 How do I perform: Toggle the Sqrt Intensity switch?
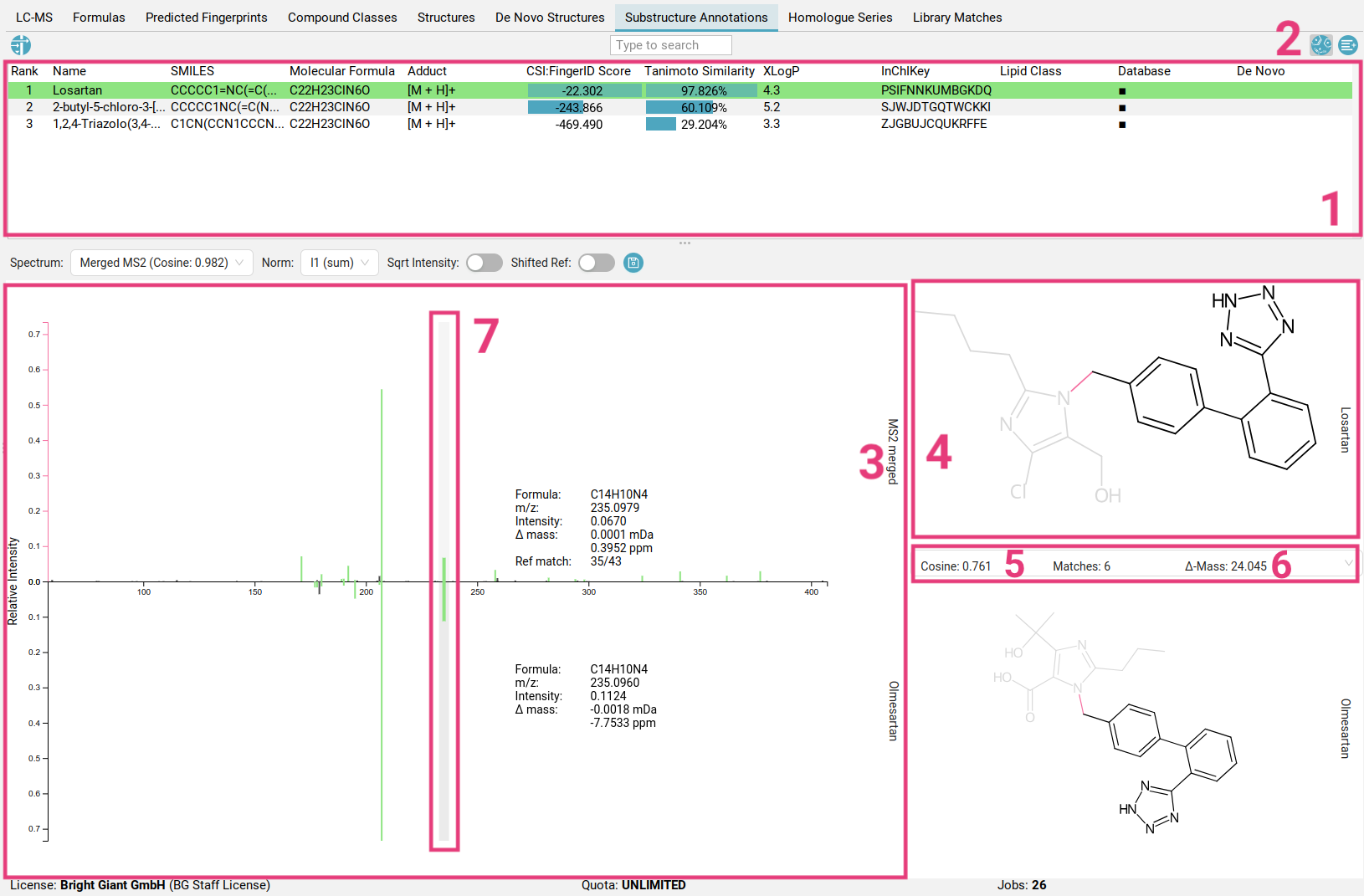coord(485,263)
